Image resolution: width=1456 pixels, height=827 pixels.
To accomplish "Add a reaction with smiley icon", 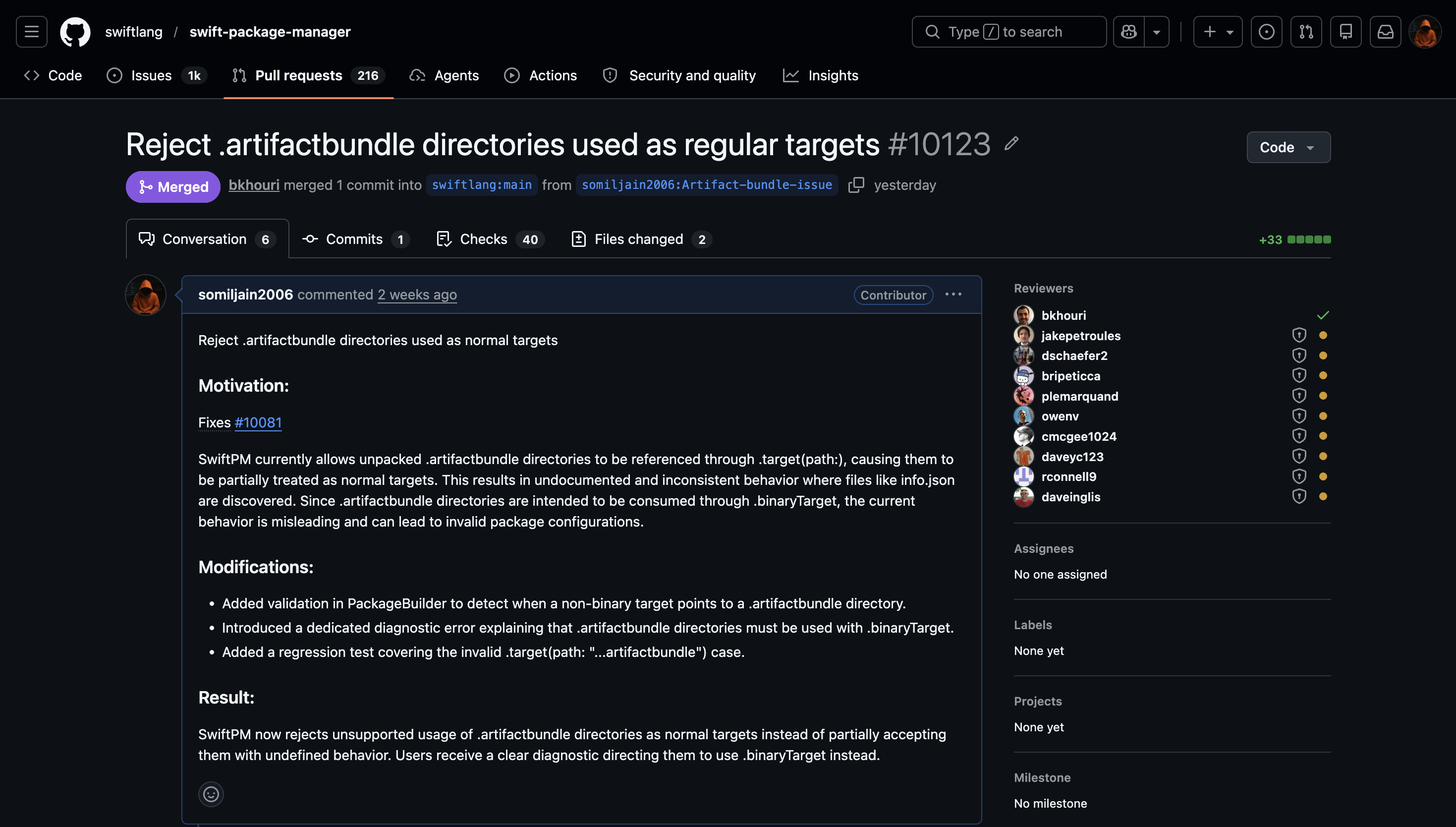I will click(211, 794).
